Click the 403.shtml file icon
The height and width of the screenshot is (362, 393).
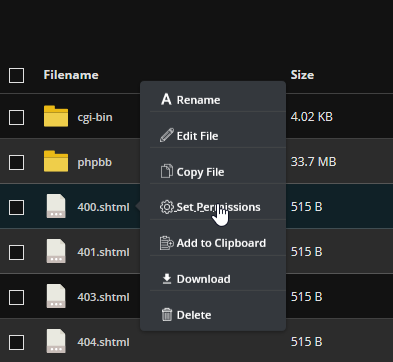point(56,296)
